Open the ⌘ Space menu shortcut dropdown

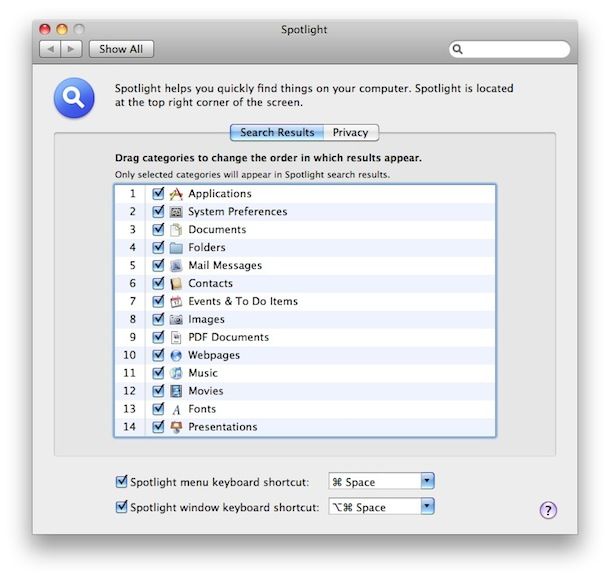coord(381,482)
